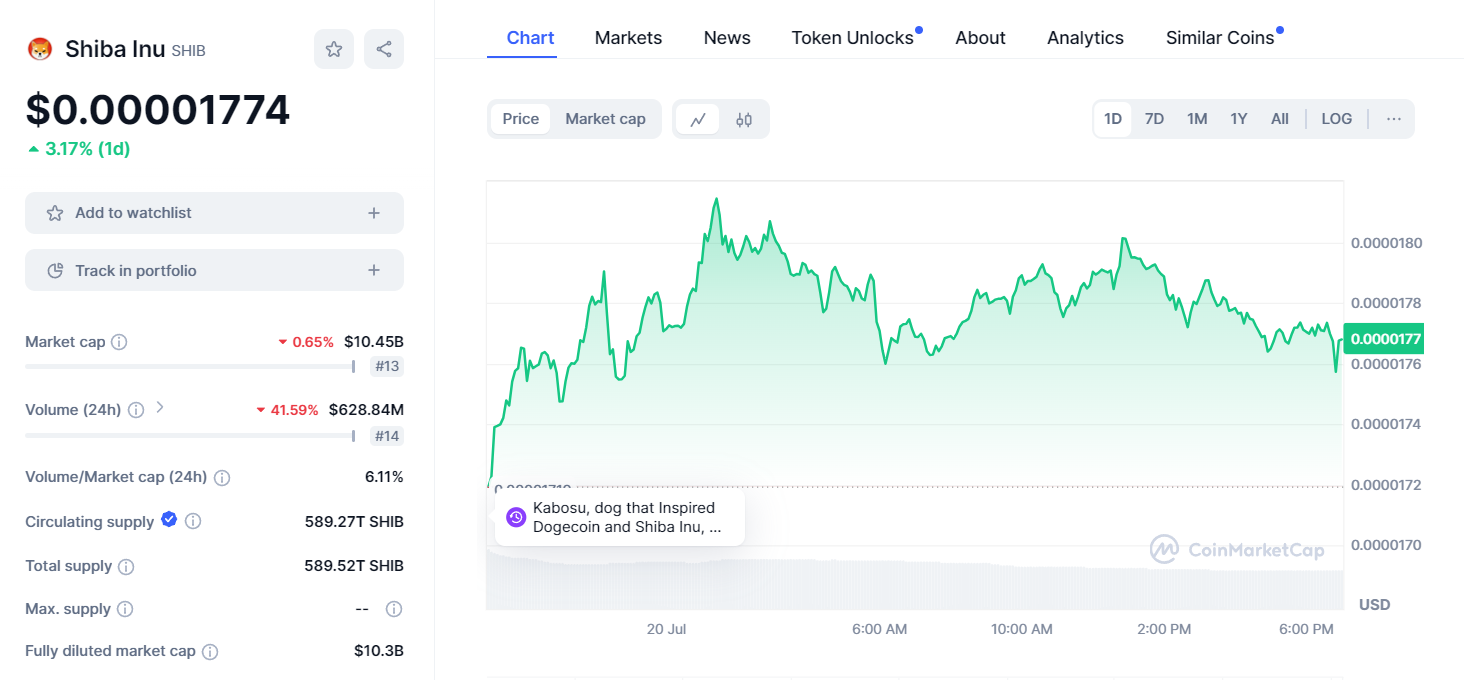The height and width of the screenshot is (680, 1464).
Task: Select the 7D time range
Action: tap(1154, 119)
